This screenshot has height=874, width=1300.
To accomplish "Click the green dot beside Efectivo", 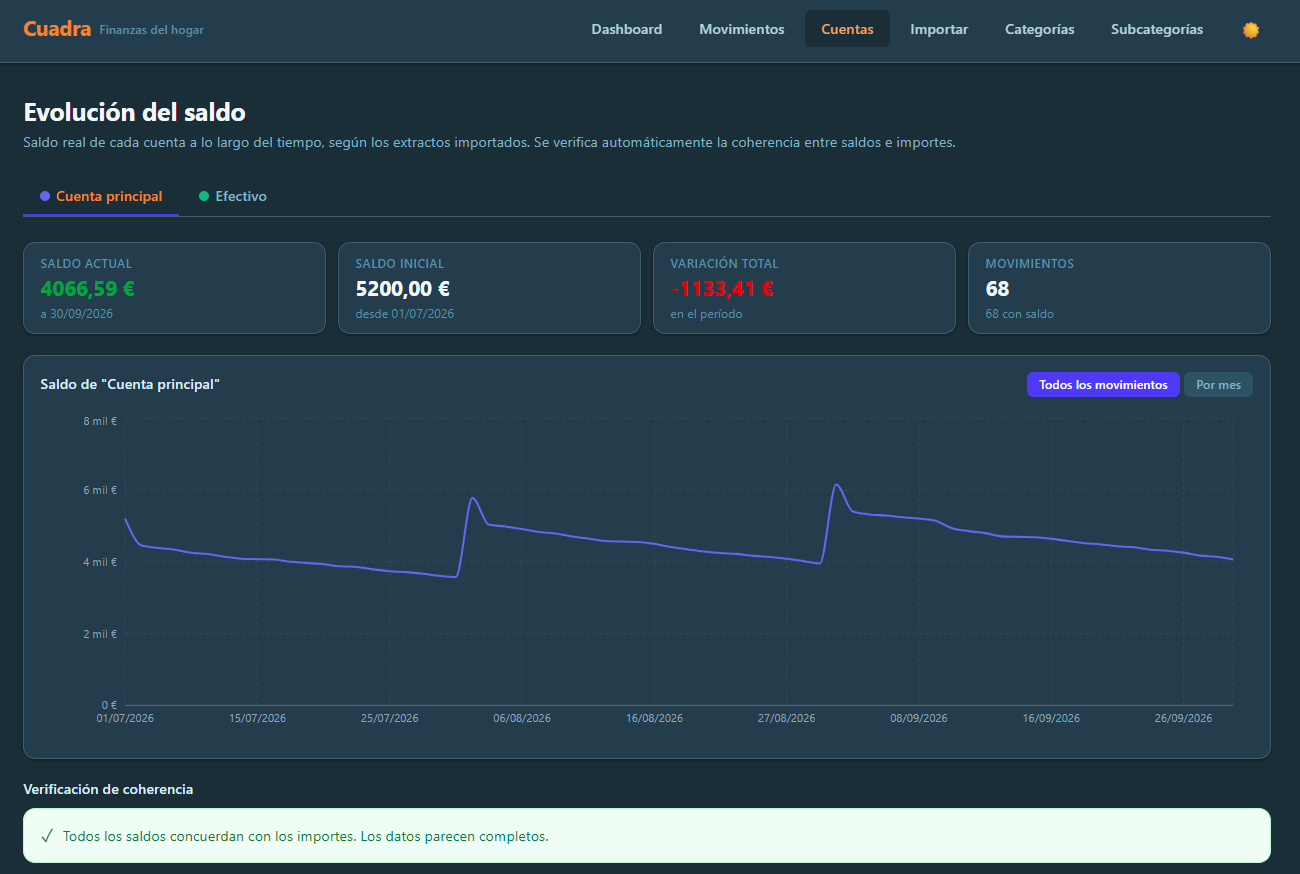I will click(204, 196).
